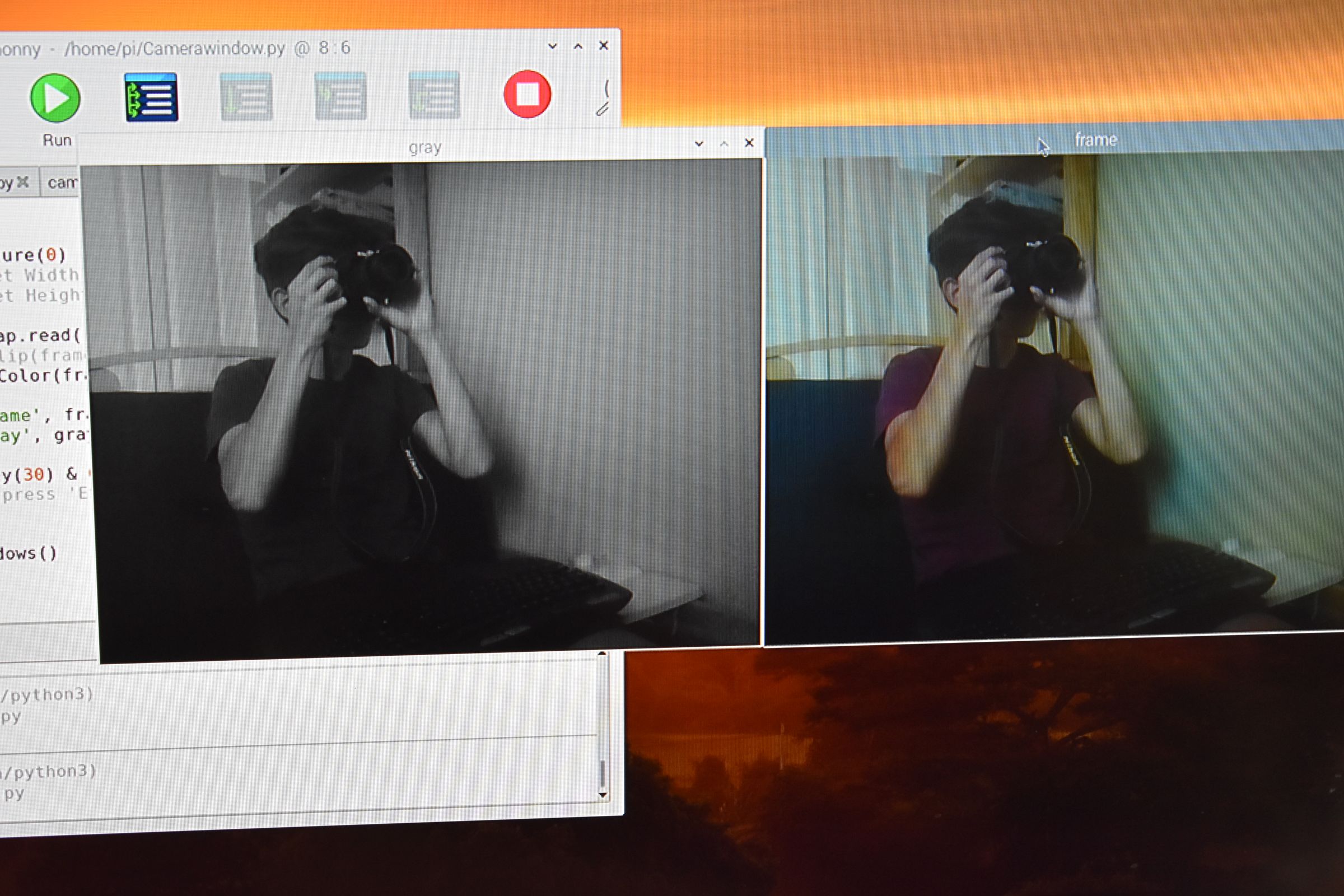This screenshot has width=1344, height=896.
Task: Click the Step over toolbar icon
Action: (x=246, y=96)
